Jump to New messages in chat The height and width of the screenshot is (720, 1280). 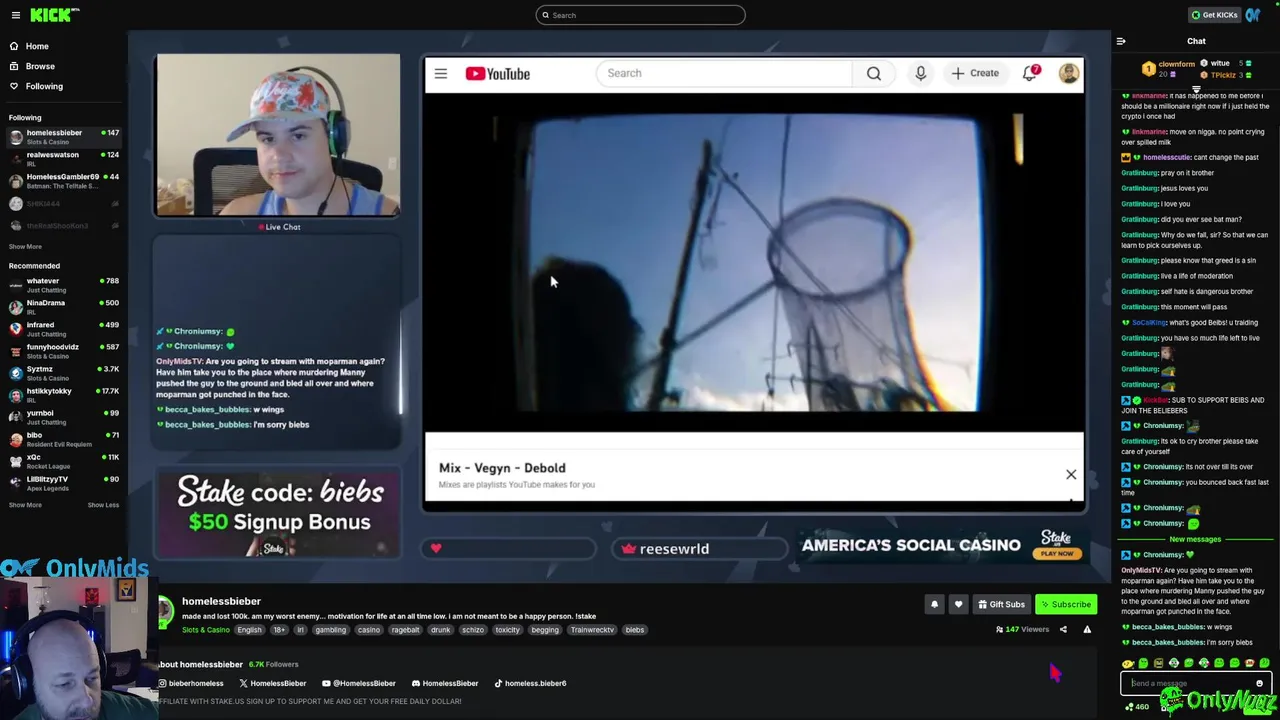pos(1195,539)
